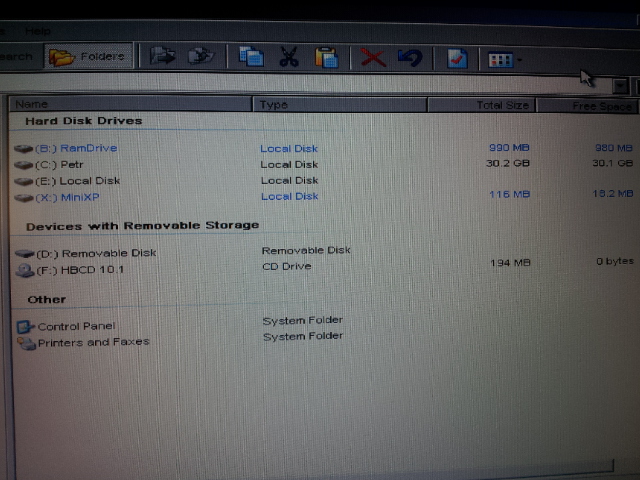Click the Removable Disk drive icon
This screenshot has height=480, width=640.
pyautogui.click(x=24, y=254)
